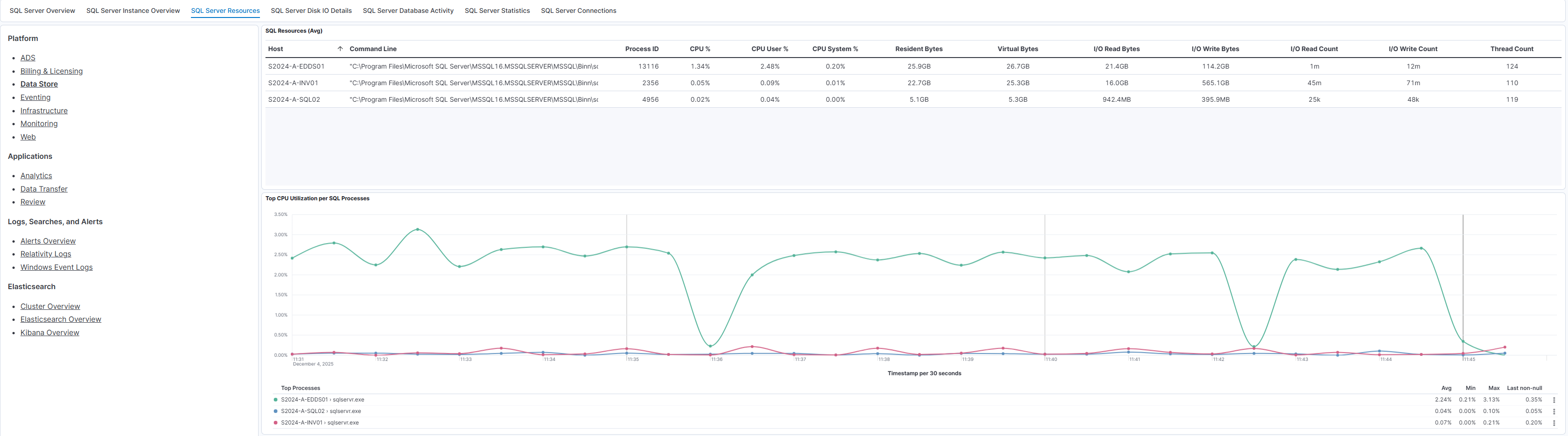Click the ascending sort arrow on Host column

341,49
